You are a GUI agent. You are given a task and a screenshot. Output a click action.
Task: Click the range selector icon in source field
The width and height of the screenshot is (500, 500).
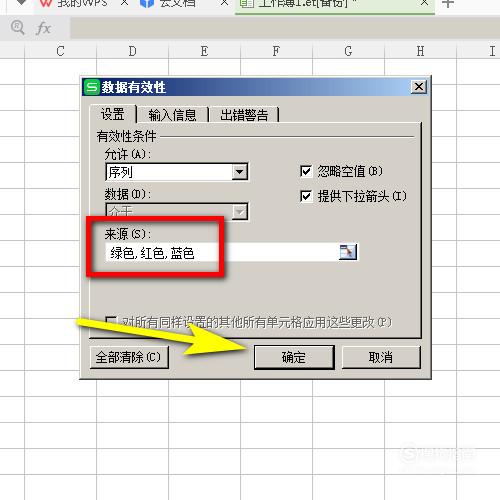click(348, 252)
